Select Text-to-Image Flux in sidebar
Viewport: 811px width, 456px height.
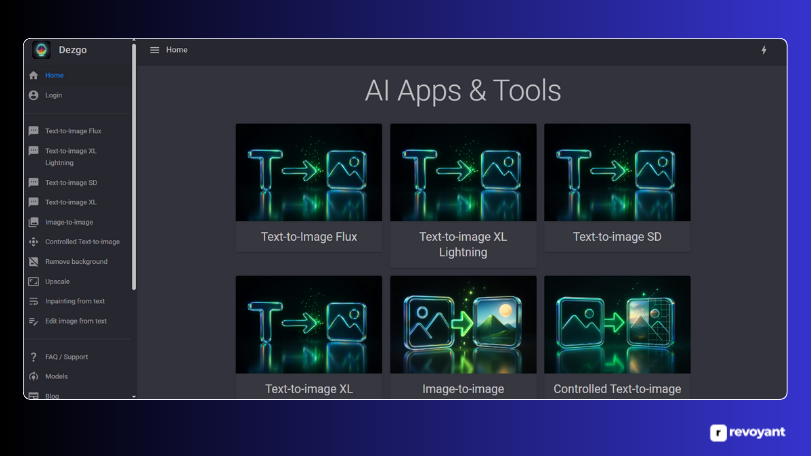coord(73,131)
